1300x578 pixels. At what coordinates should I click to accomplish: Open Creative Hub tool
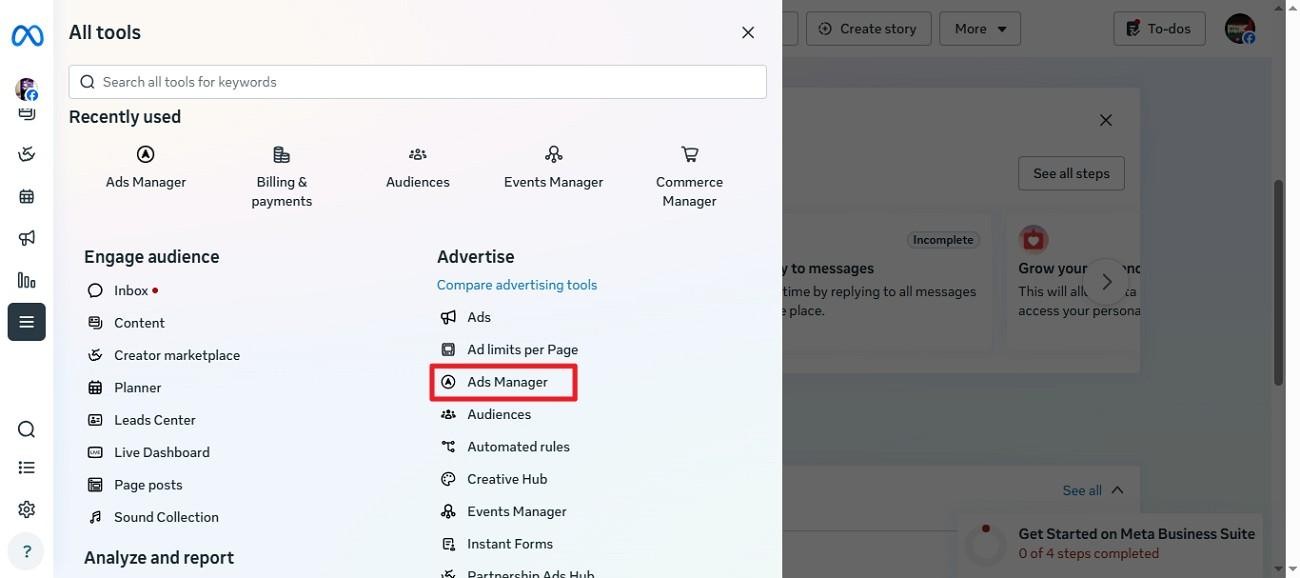pos(507,479)
